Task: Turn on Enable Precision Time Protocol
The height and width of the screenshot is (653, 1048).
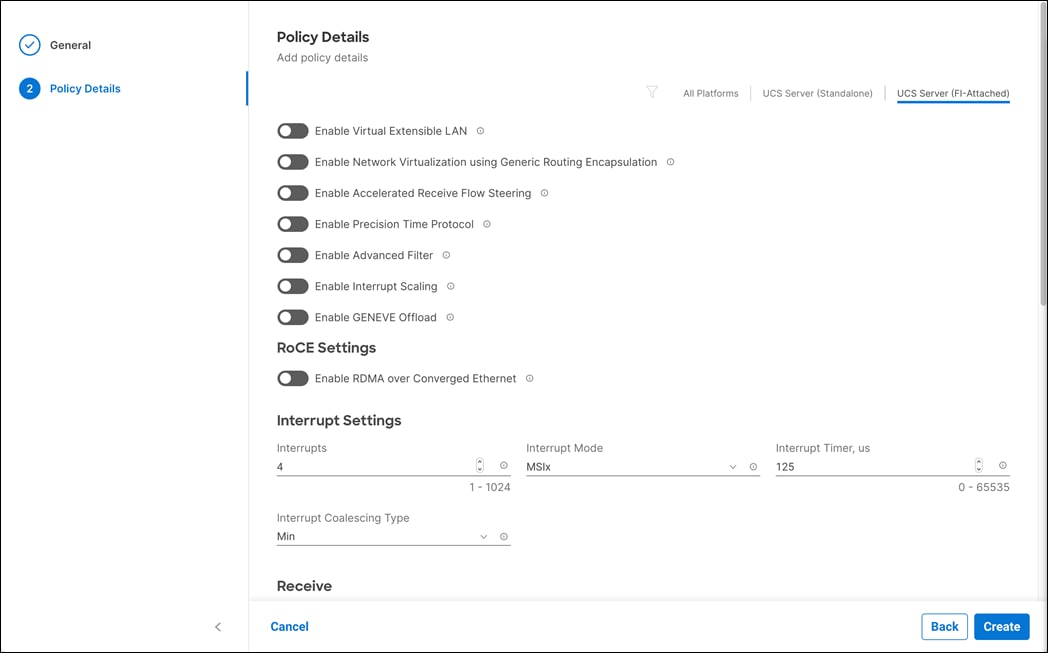Action: click(x=292, y=224)
